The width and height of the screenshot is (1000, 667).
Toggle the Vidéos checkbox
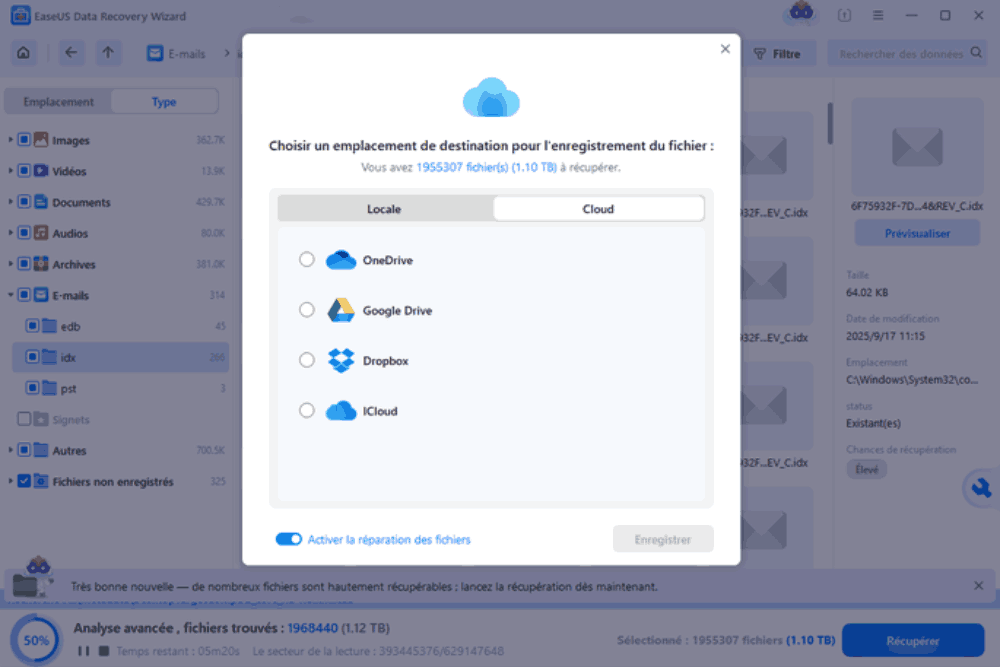coord(24,170)
